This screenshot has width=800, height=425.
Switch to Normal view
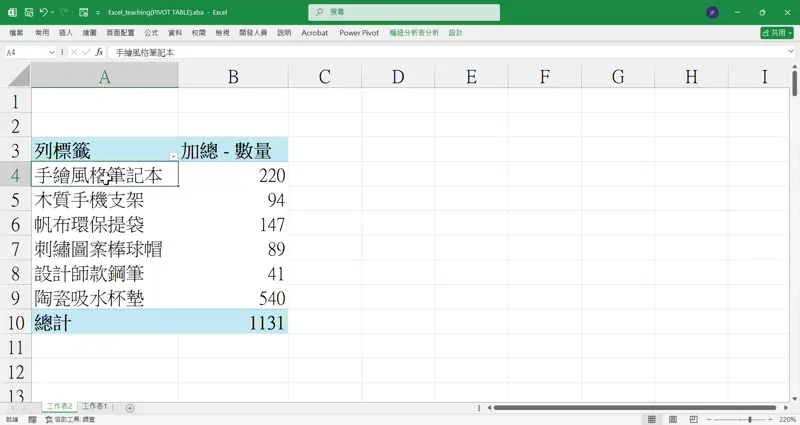(652, 419)
